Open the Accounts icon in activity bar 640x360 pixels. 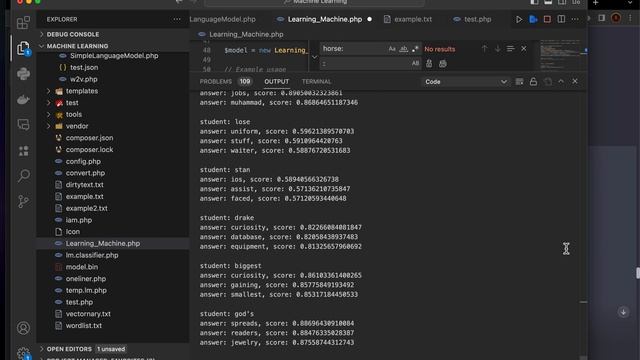point(23,328)
